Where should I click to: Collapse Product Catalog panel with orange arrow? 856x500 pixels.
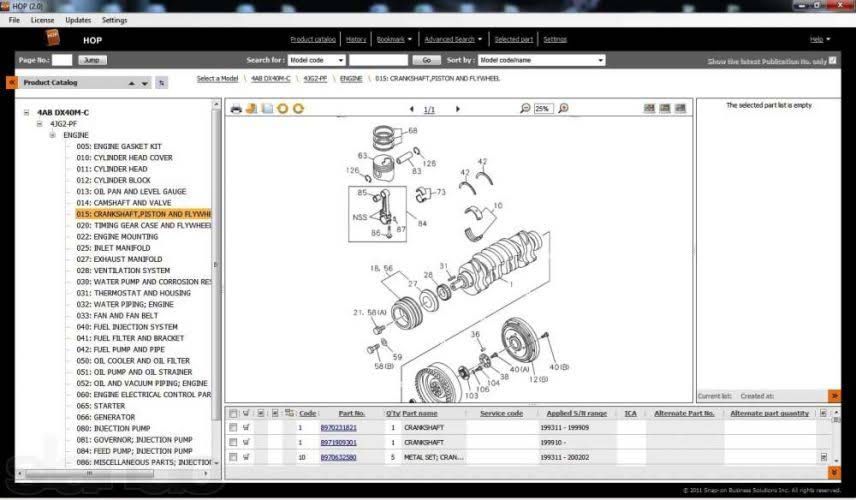coord(11,82)
